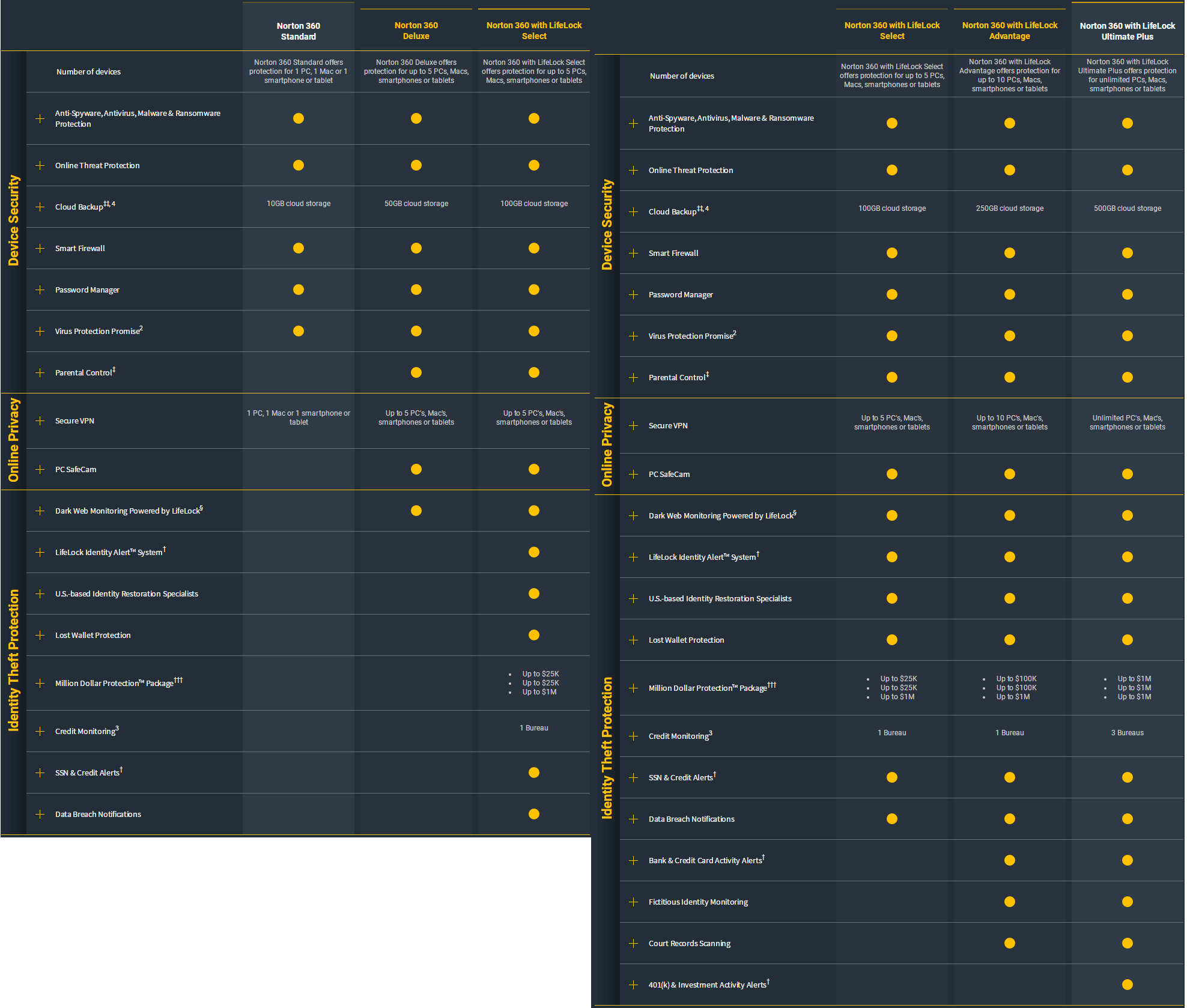The image size is (1187, 1008).
Task: Click plus icon beside LifeLock Identity Alert, right table
Action: (x=634, y=557)
